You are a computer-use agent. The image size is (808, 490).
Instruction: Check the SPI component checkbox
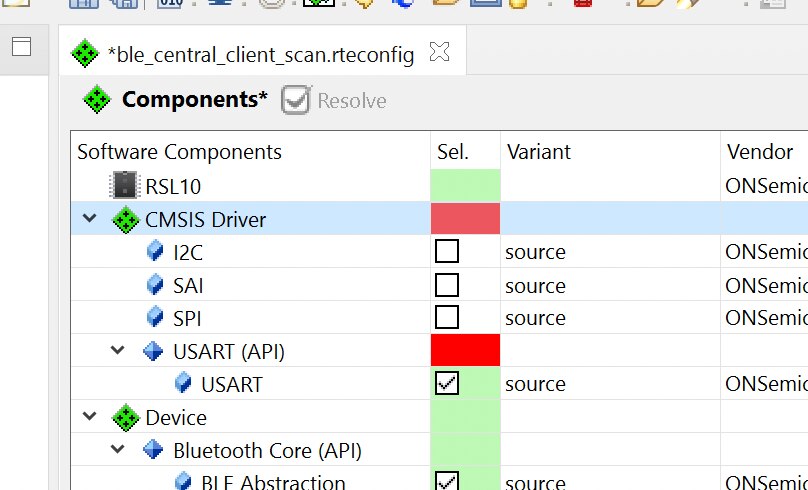point(447,317)
